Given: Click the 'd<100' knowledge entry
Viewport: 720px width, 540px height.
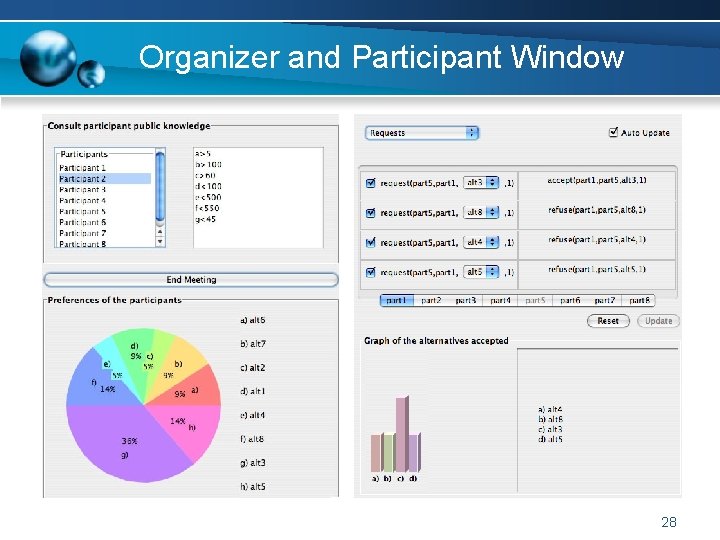Looking at the screenshot, I should click(208, 186).
